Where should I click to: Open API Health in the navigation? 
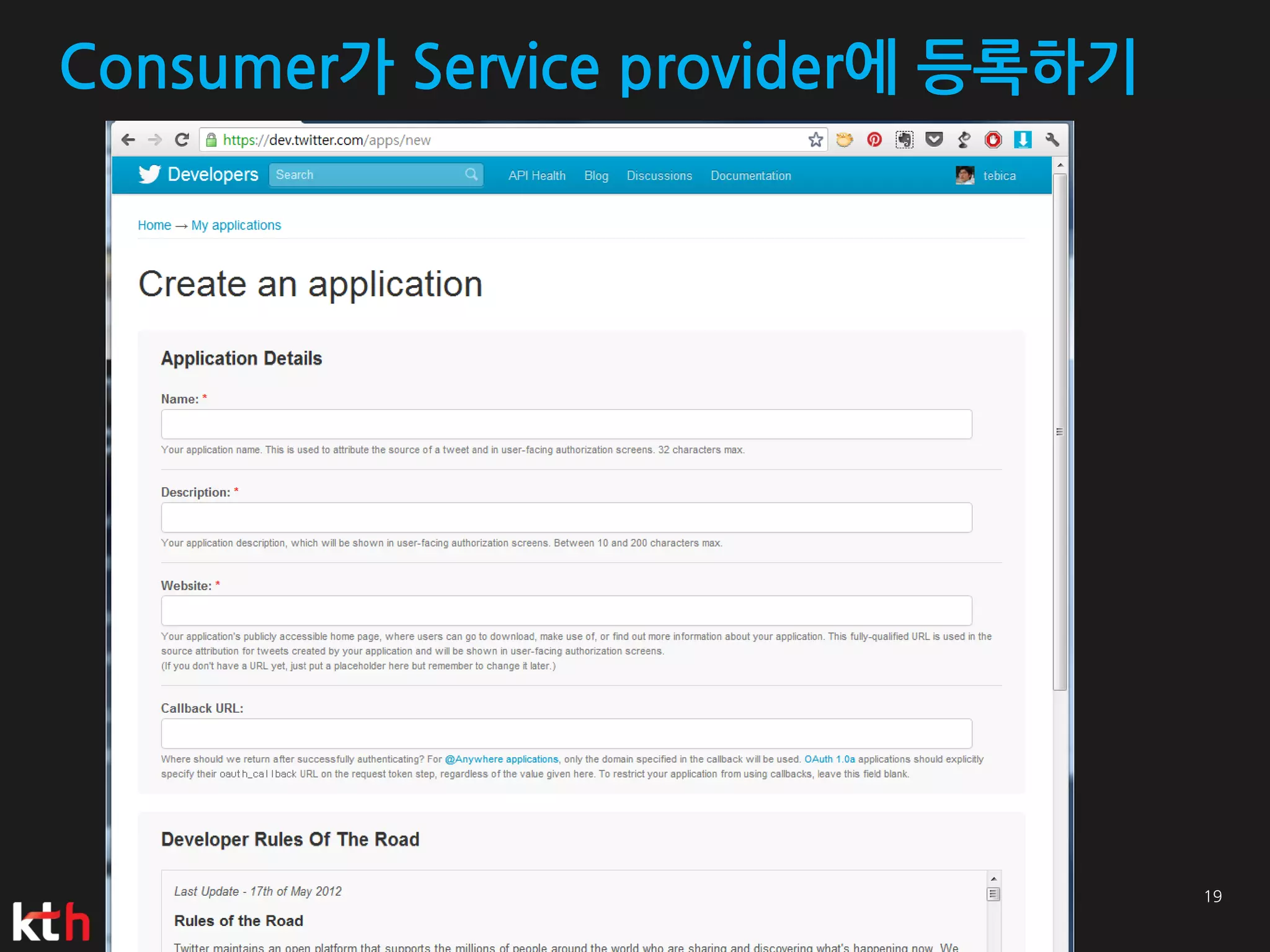[x=537, y=176]
